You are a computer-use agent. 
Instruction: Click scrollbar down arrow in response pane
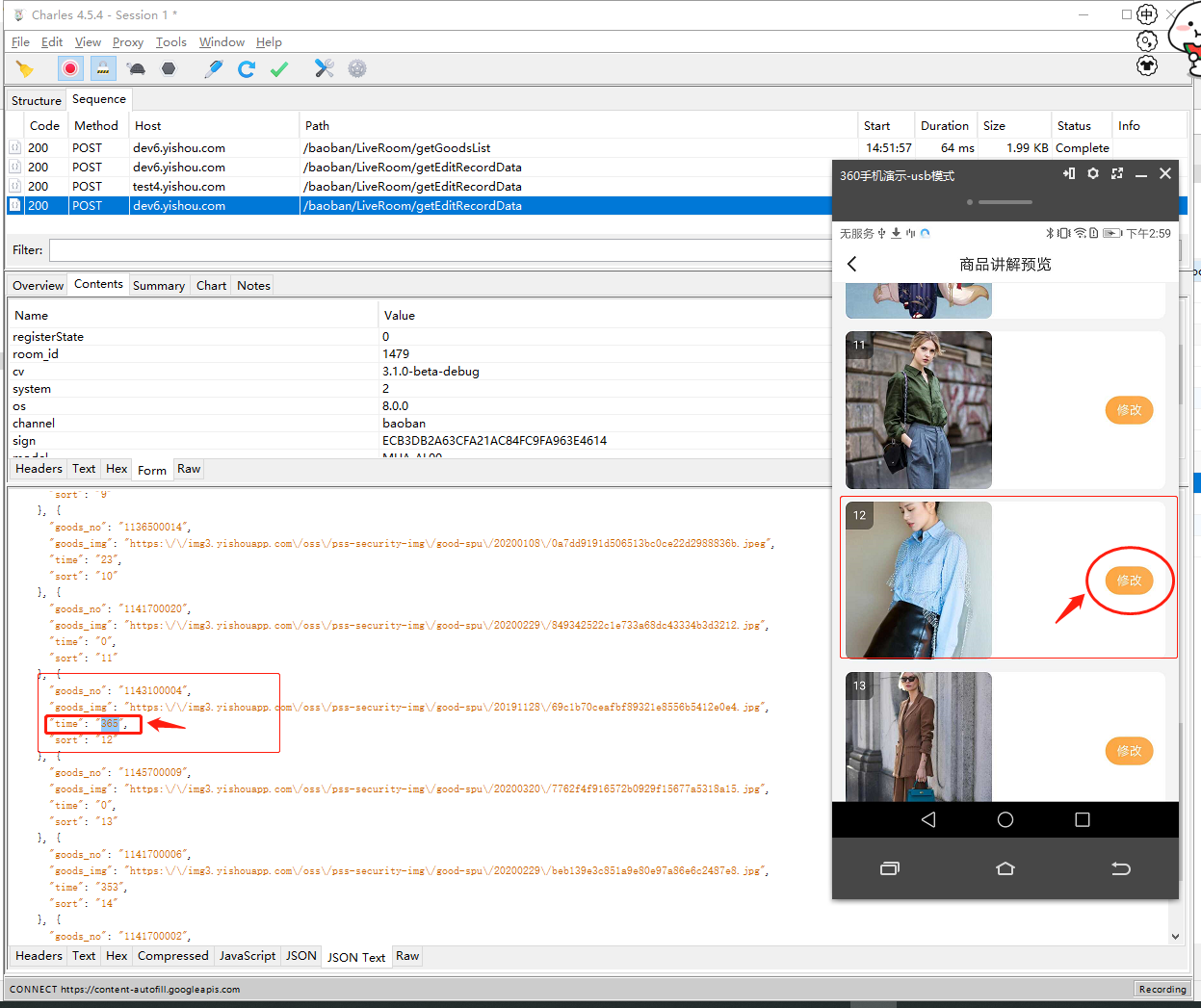point(1175,936)
